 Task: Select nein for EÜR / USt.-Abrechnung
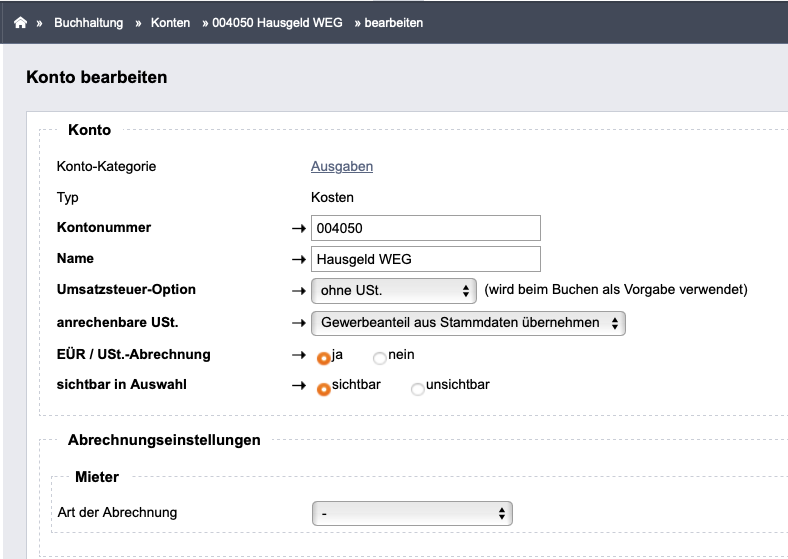(379, 358)
